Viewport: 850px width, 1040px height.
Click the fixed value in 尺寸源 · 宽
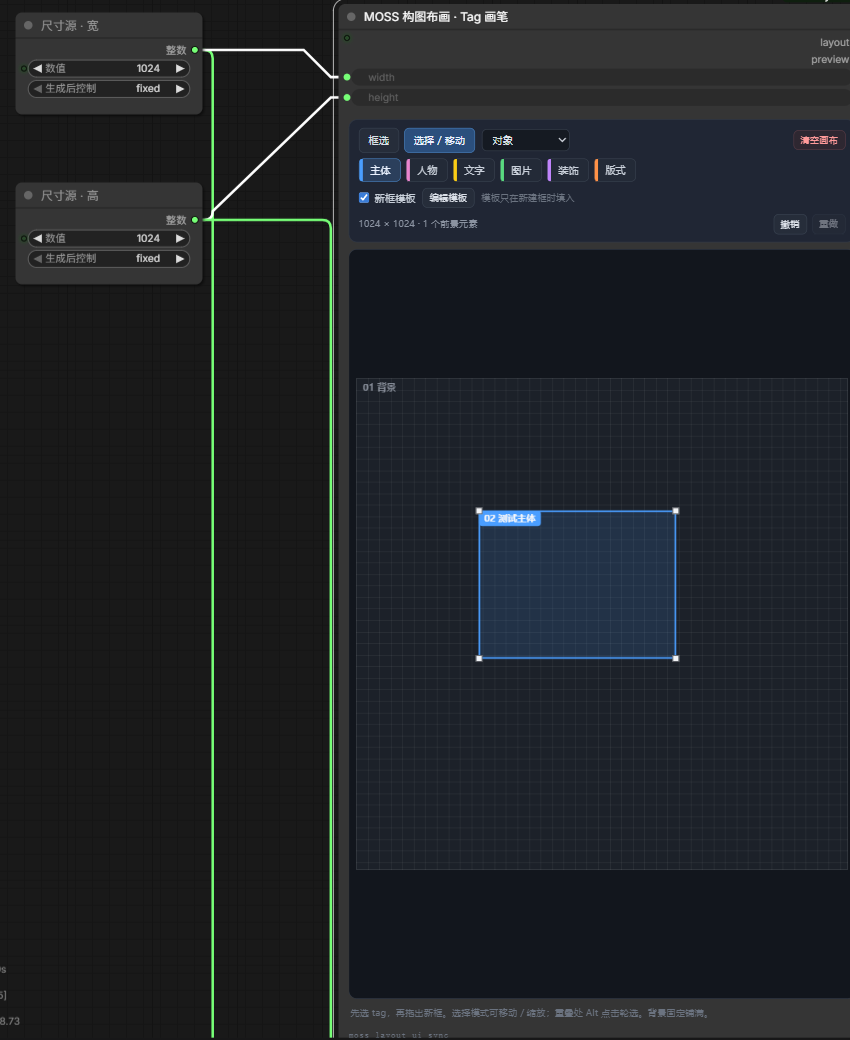[x=148, y=88]
